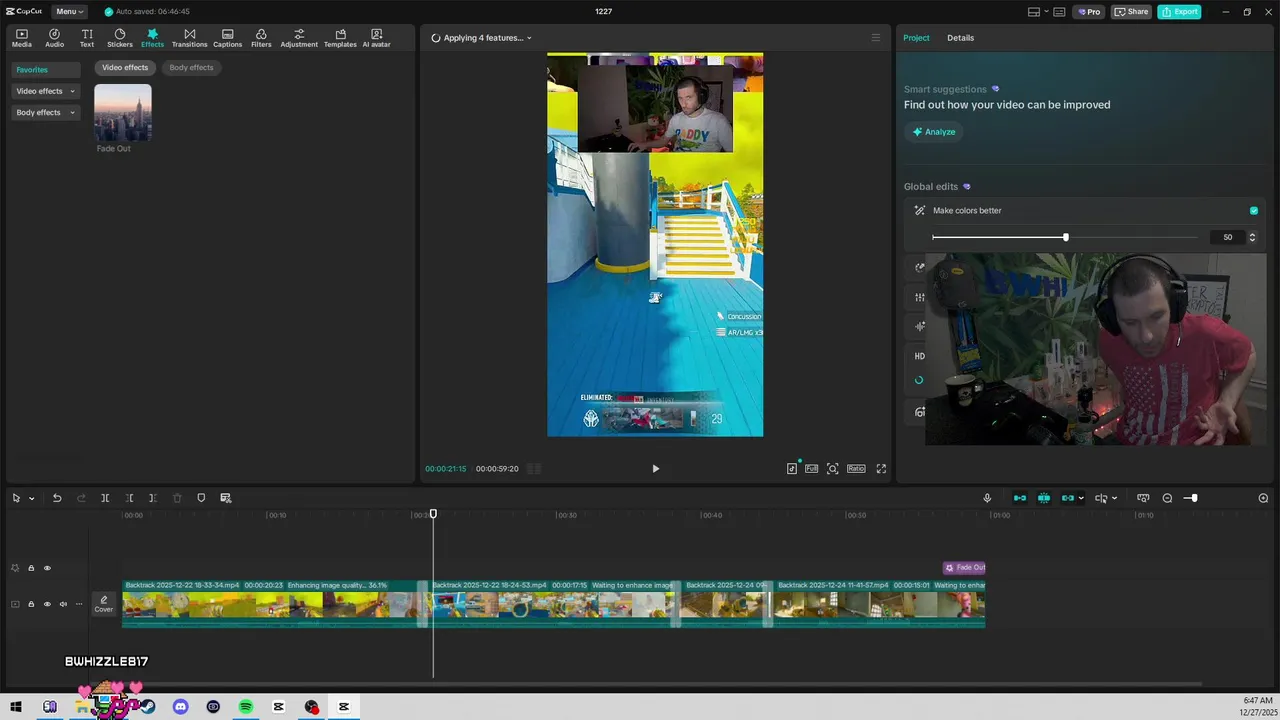The width and height of the screenshot is (1280, 720).
Task: Click the Pro upgrade button
Action: pos(1088,12)
